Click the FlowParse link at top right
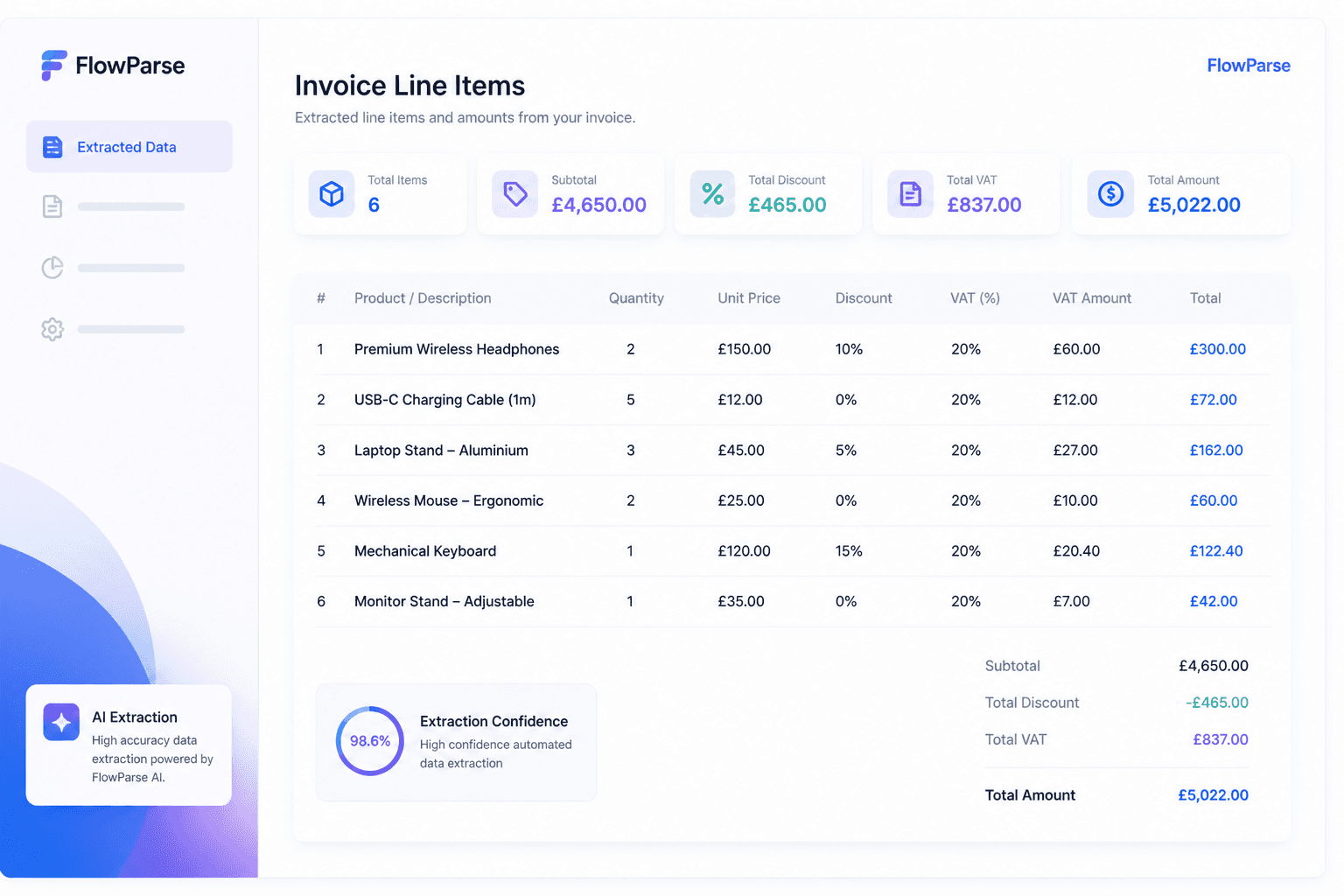The image size is (1344, 896). pyautogui.click(x=1249, y=66)
